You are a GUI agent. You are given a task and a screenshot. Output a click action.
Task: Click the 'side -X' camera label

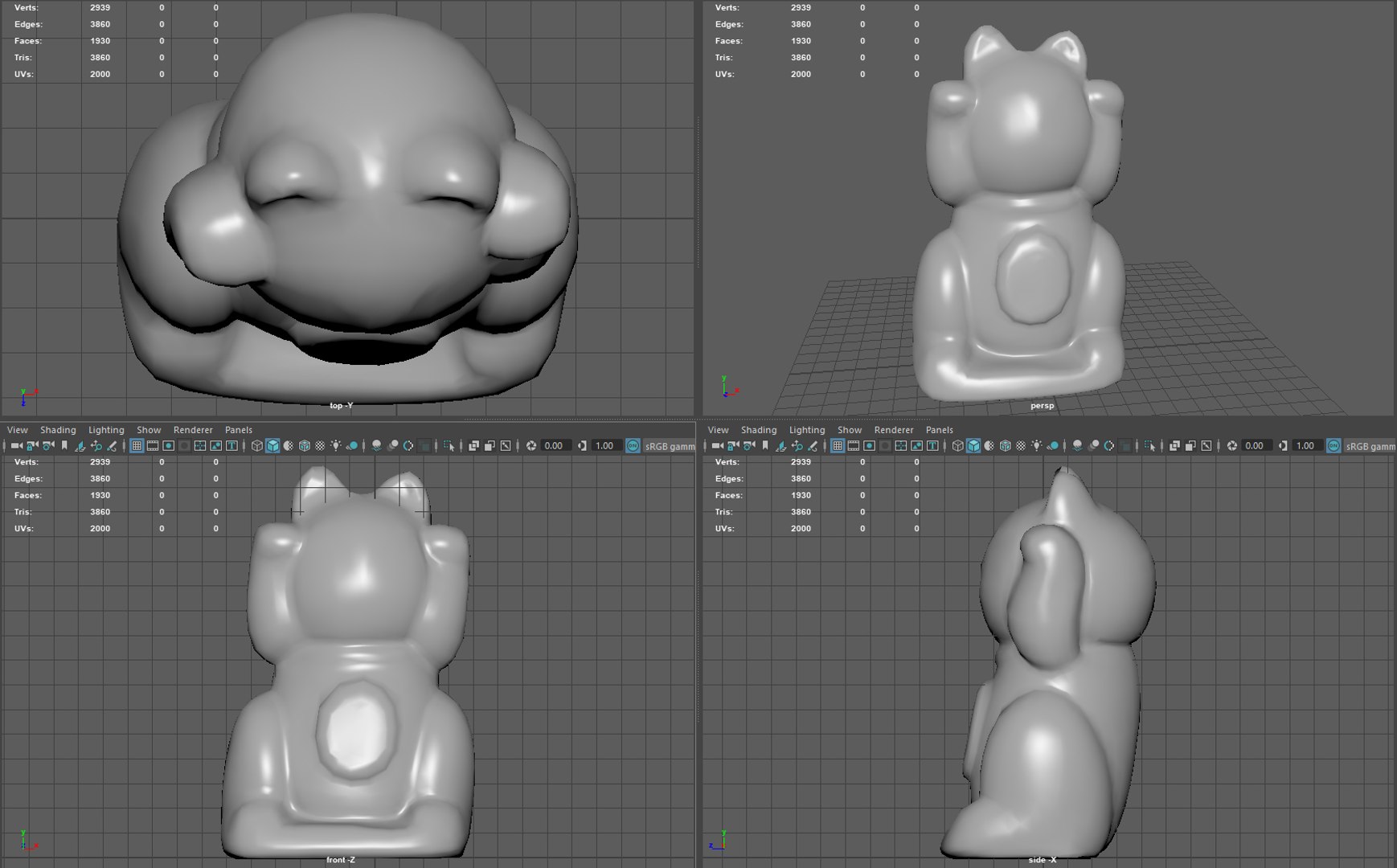tap(1042, 860)
